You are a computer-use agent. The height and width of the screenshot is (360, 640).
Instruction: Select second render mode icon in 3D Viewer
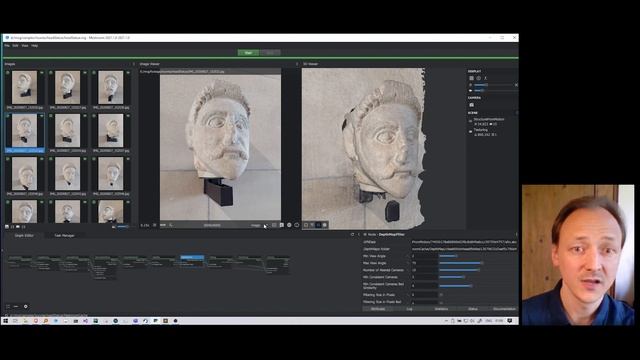point(312,225)
